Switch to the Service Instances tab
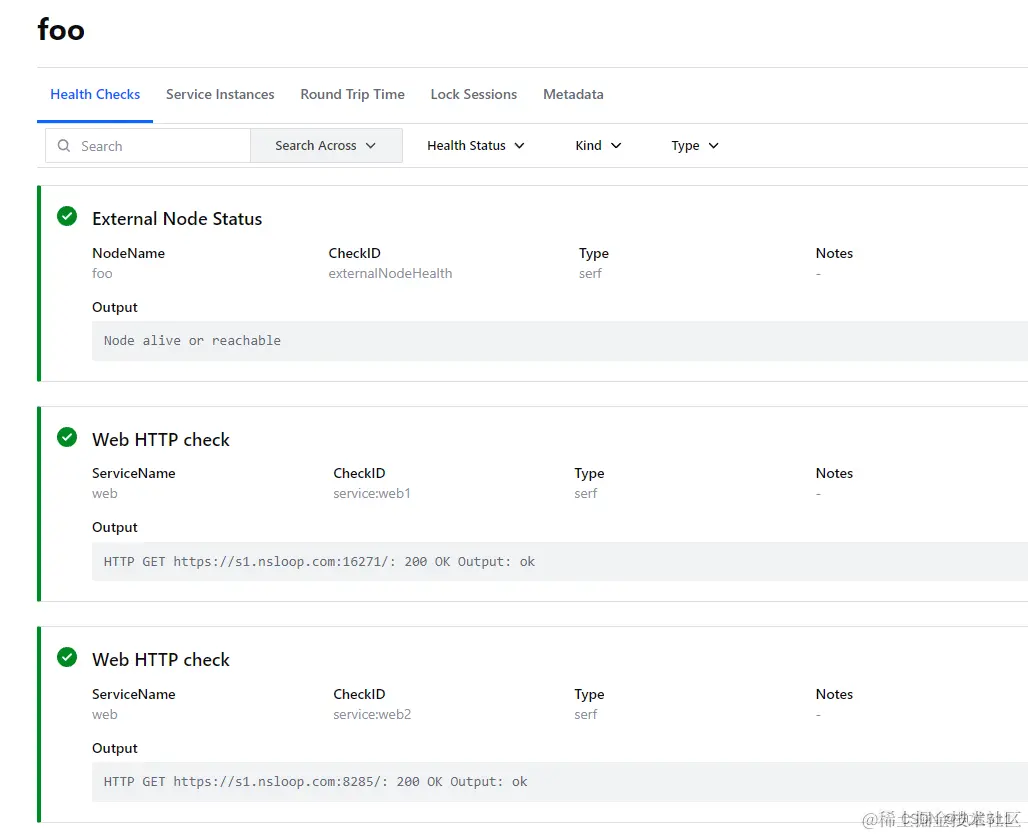Screen dimensions: 1028x836 pos(220,95)
